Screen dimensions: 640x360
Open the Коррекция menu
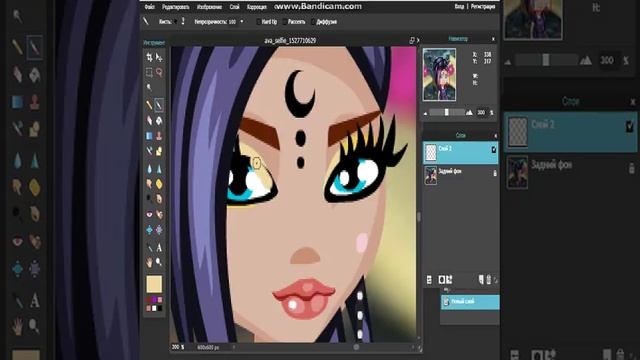click(257, 7)
